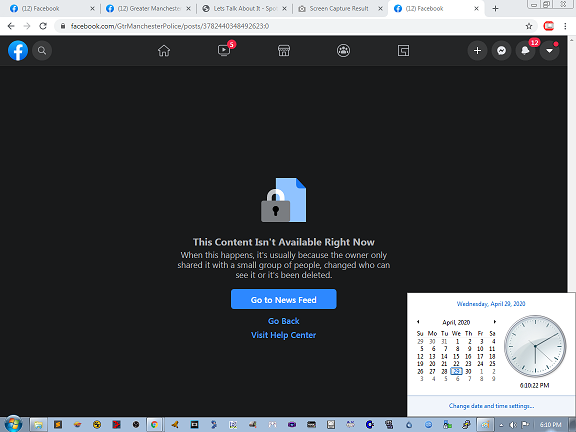Viewport: 576px width, 432px height.
Task: Open a new browser tab
Action: (x=495, y=8)
